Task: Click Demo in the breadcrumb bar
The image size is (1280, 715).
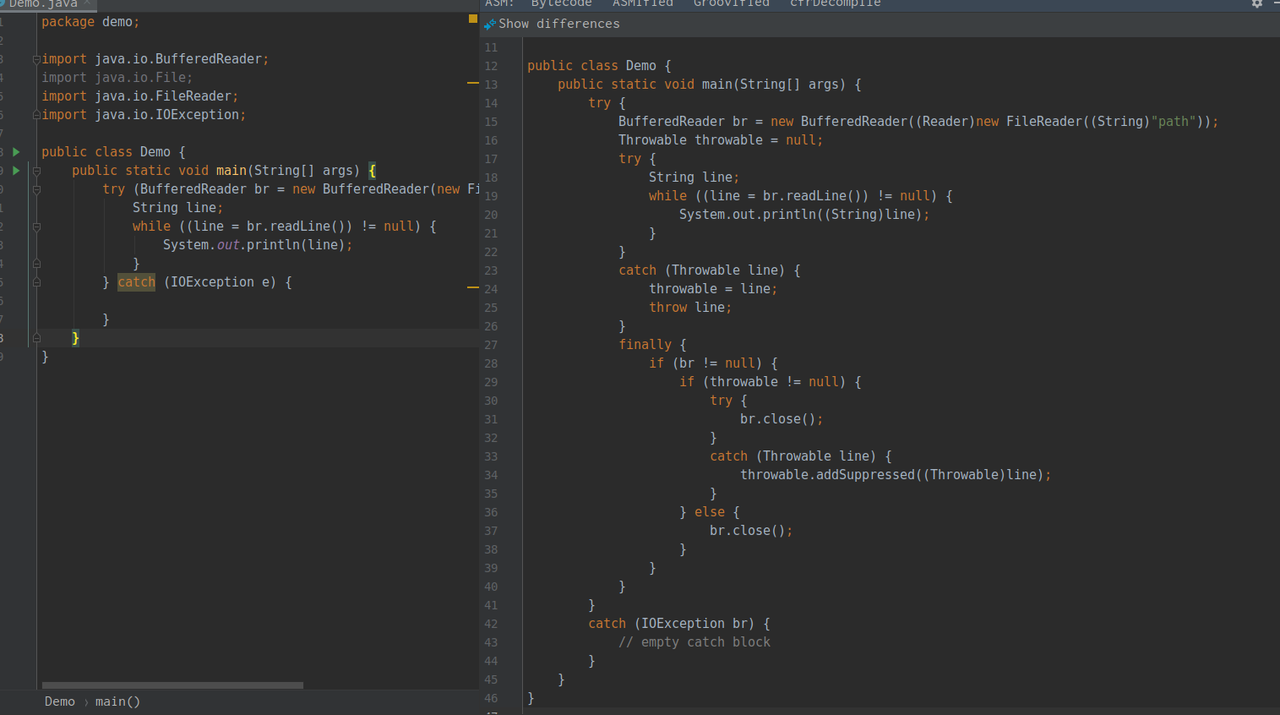Action: click(60, 702)
